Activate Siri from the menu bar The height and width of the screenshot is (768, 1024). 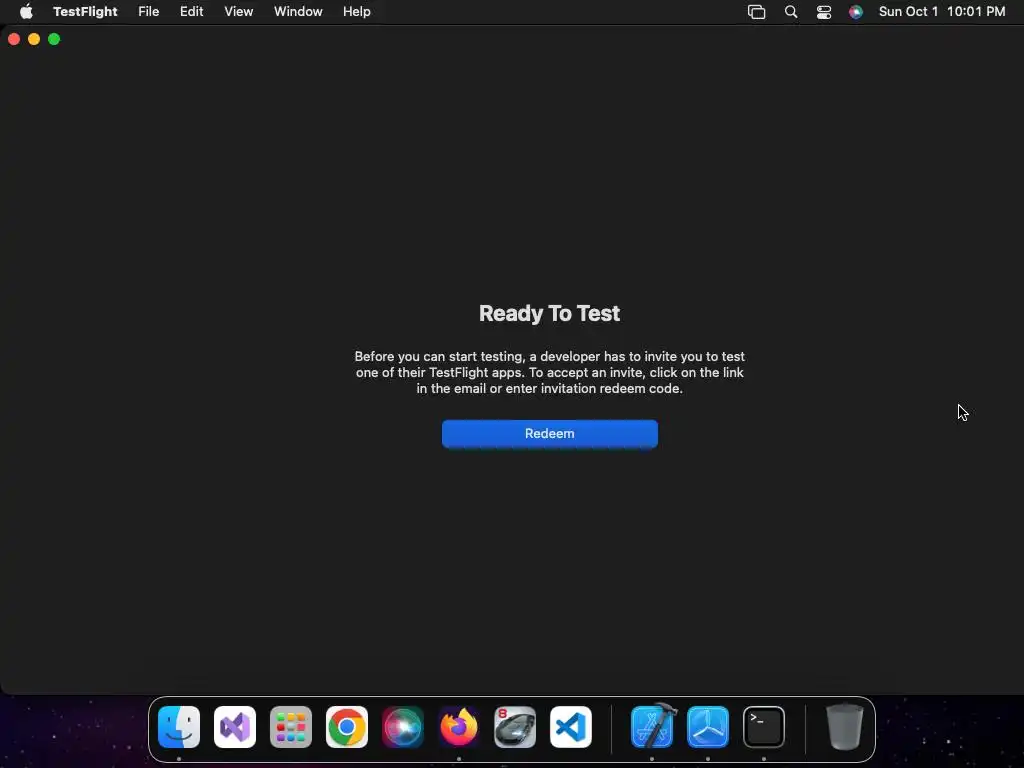856,12
